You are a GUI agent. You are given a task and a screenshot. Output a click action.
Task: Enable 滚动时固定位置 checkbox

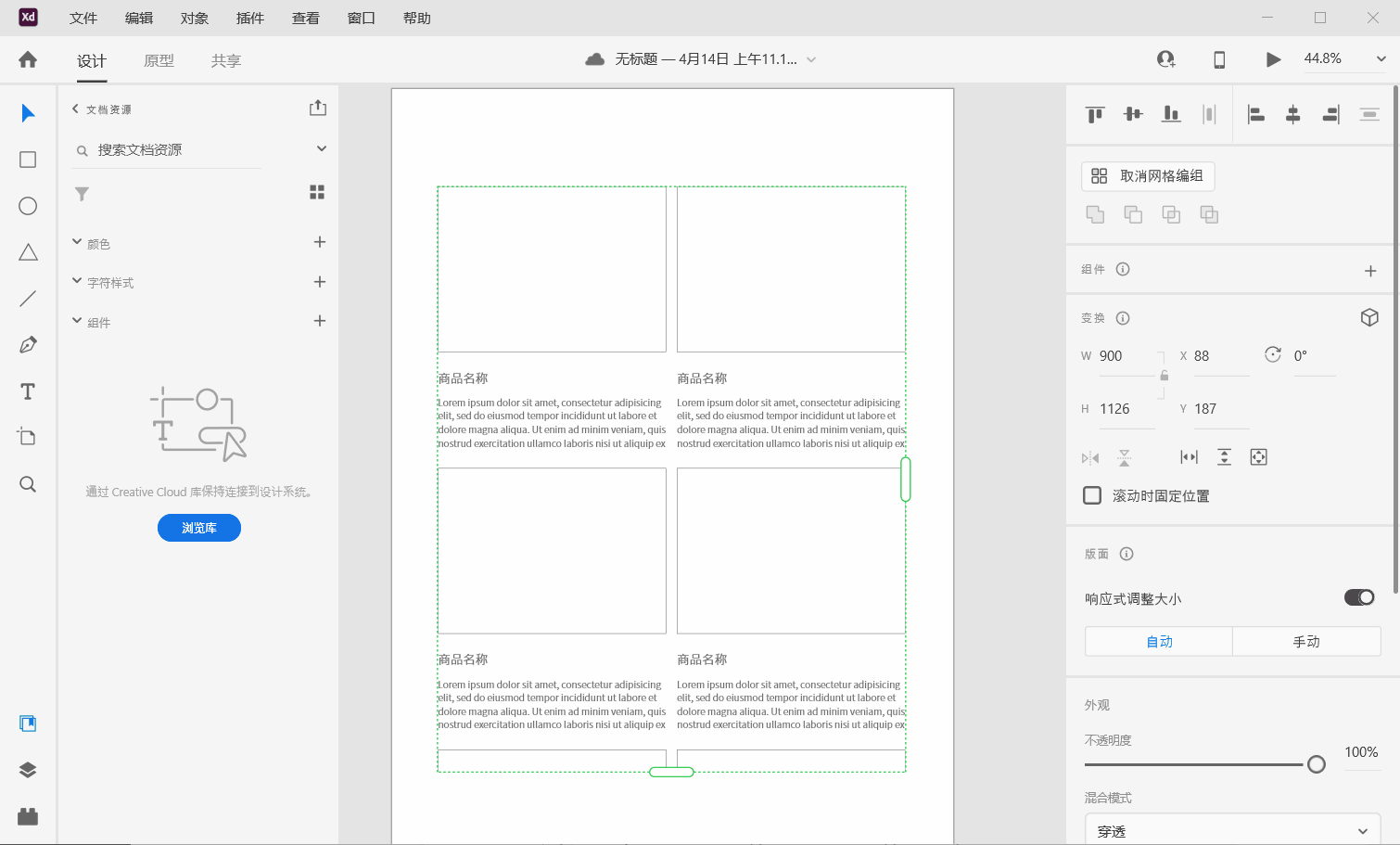pyautogui.click(x=1091, y=495)
